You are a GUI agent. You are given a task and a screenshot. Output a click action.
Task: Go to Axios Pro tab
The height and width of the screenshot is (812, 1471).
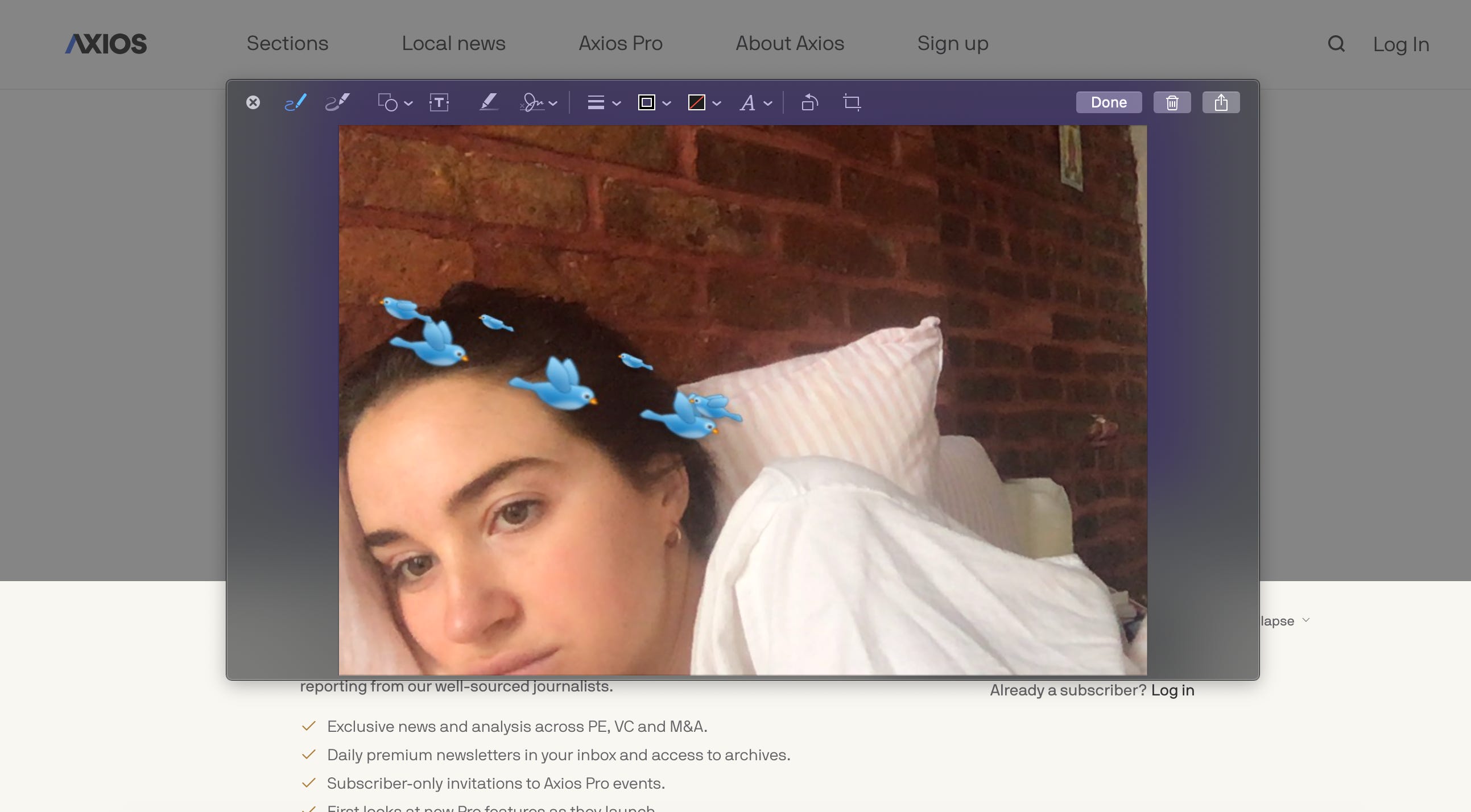(x=620, y=43)
